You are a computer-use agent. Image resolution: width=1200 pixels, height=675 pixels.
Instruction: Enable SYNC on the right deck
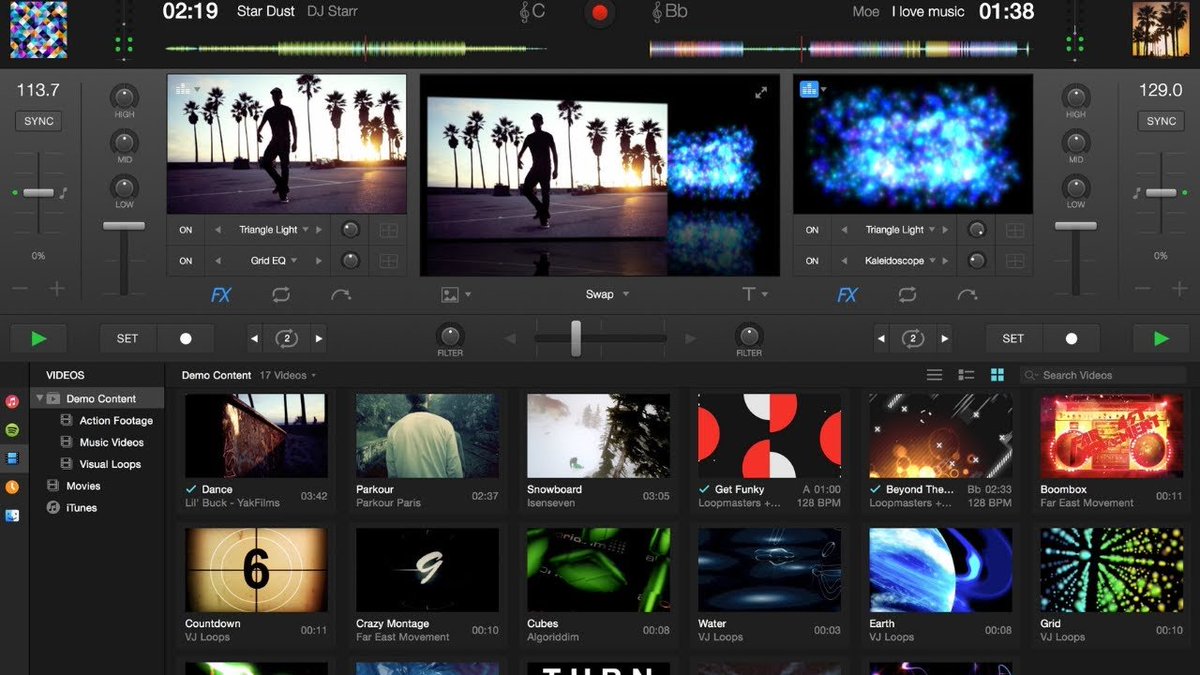(x=1161, y=121)
